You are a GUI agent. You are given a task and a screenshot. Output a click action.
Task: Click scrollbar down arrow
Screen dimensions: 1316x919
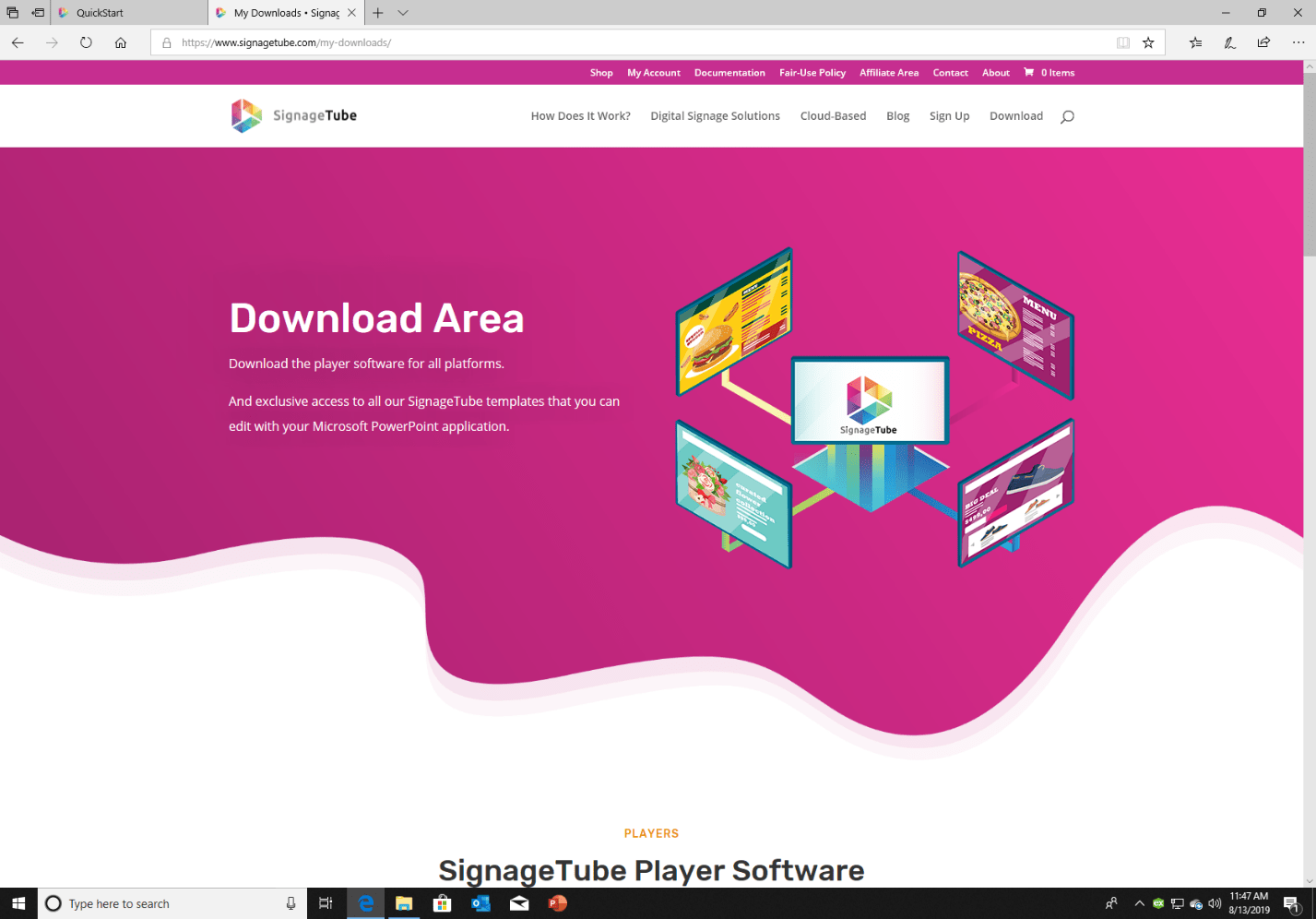(x=1309, y=881)
